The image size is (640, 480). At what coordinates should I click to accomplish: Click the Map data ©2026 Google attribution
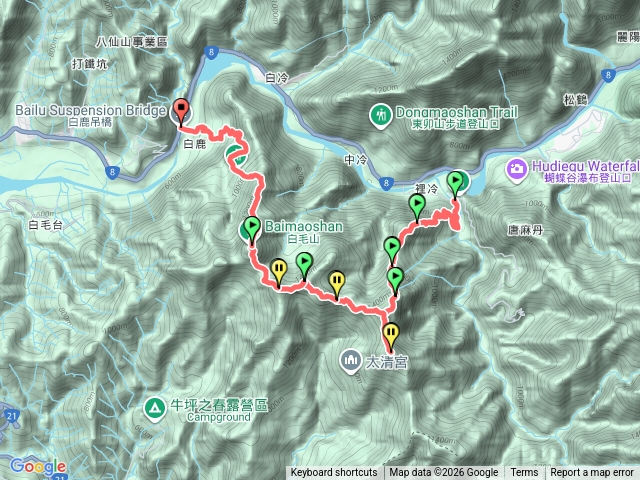tap(443, 473)
